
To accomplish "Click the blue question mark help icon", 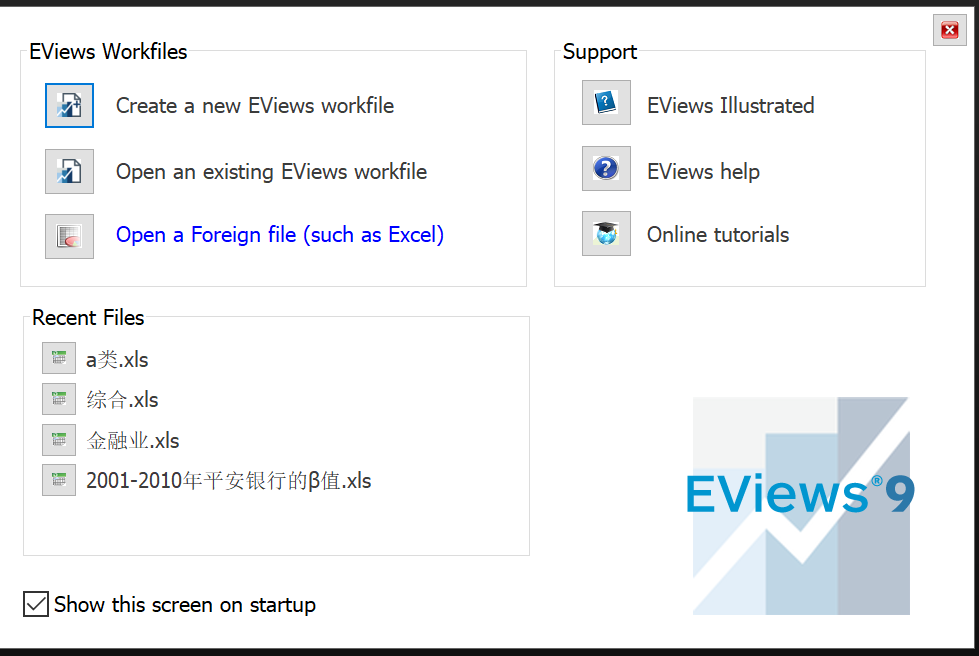I will [606, 169].
